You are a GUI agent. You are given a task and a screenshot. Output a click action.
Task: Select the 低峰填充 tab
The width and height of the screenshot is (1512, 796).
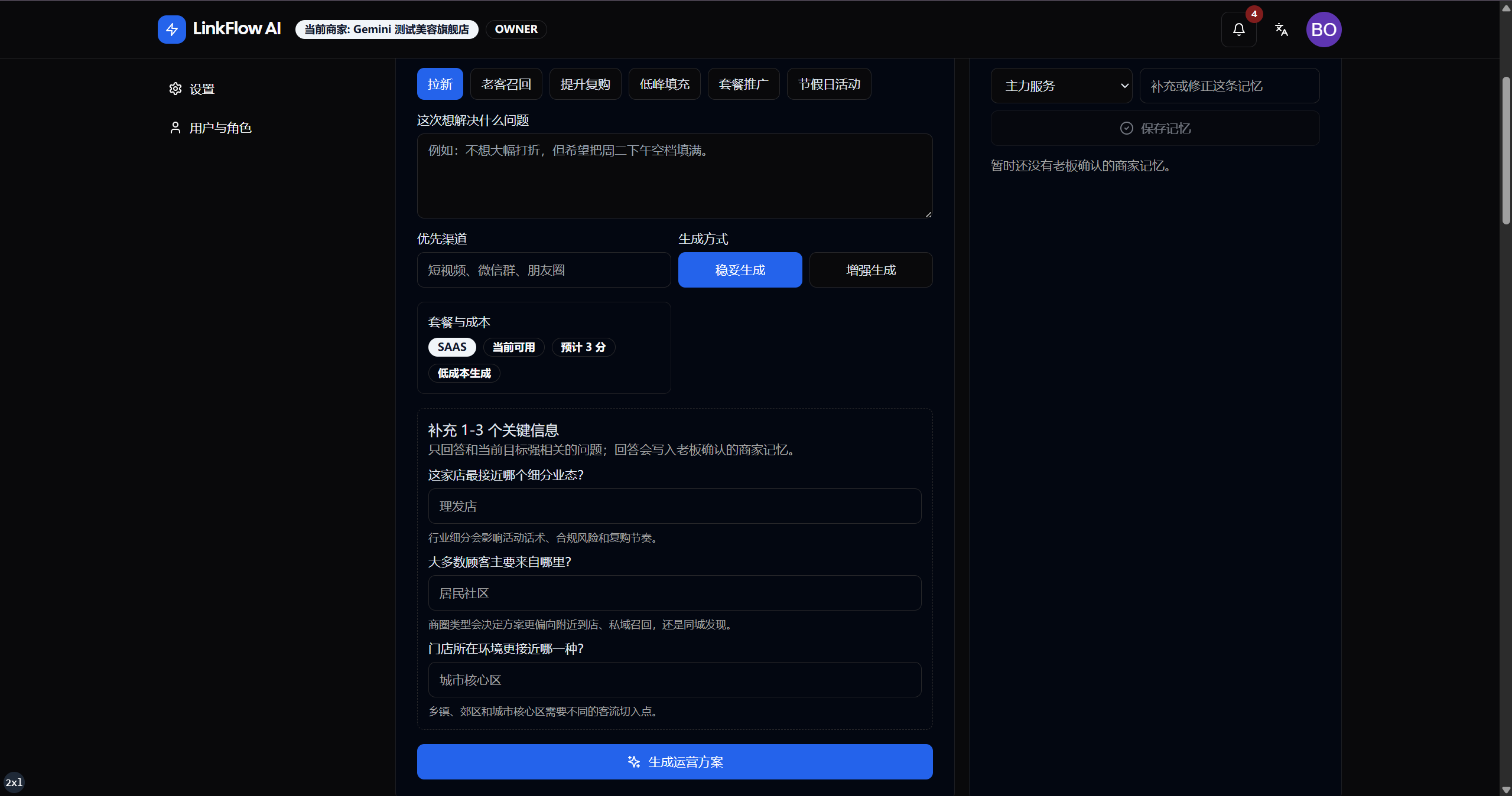click(665, 84)
